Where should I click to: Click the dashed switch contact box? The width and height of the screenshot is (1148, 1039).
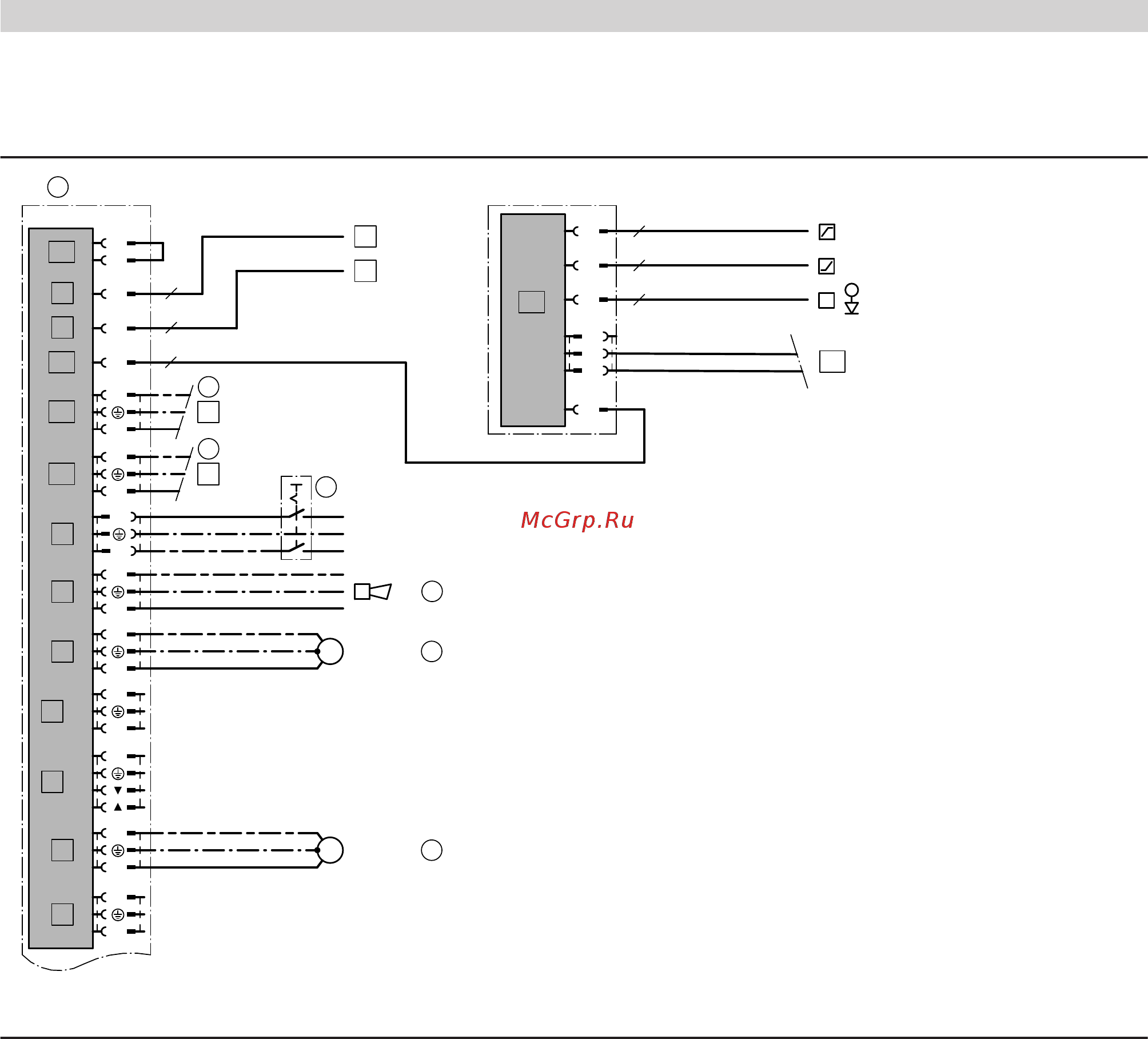296,517
